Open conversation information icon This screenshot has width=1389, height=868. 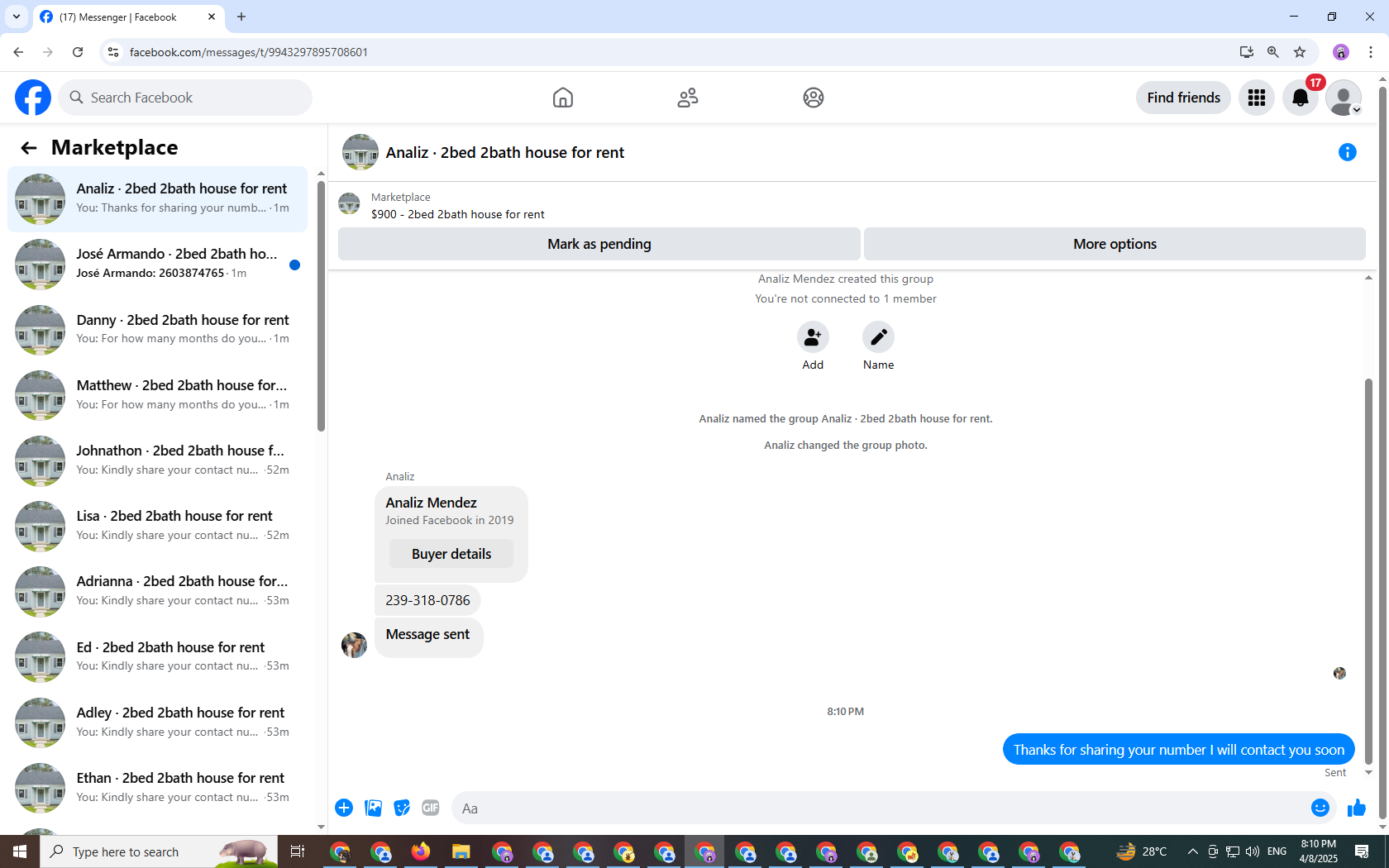click(1348, 152)
